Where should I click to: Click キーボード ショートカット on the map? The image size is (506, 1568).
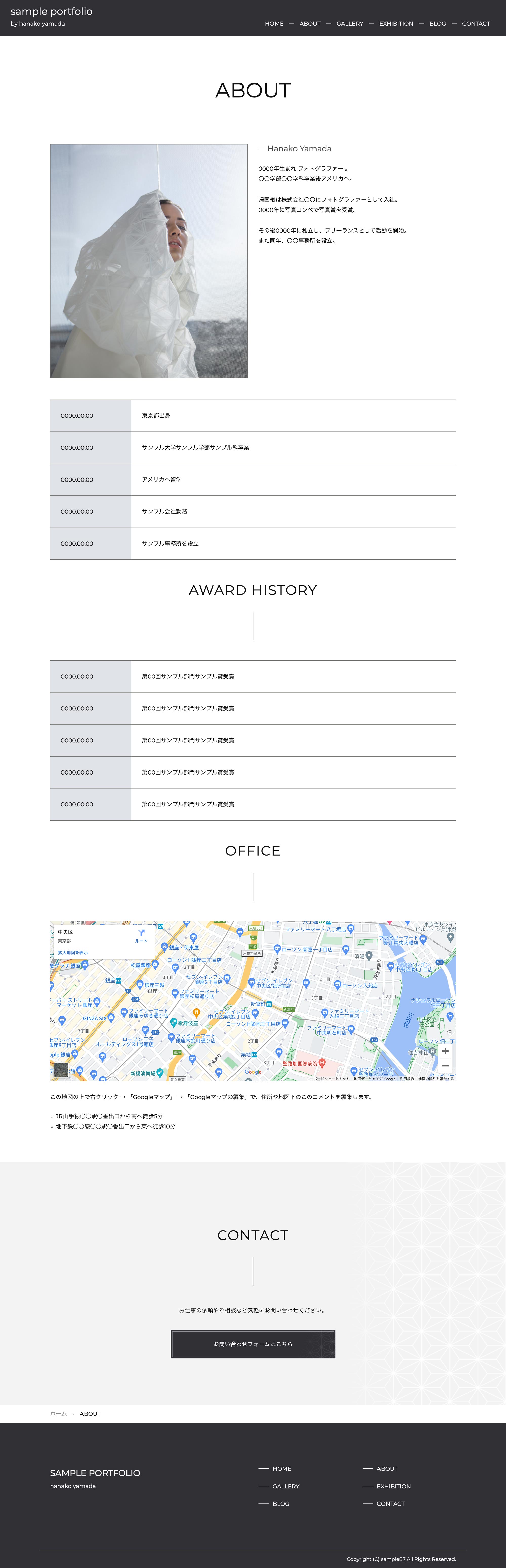328,1079
